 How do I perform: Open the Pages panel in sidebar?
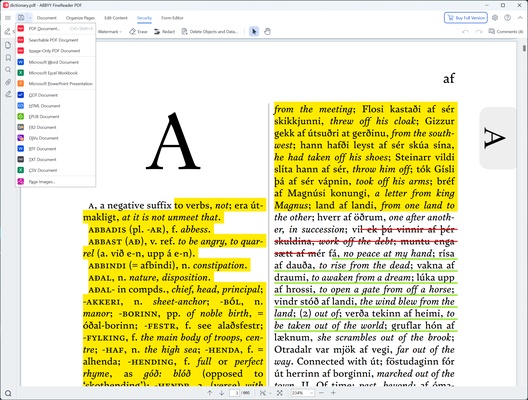click(8, 45)
